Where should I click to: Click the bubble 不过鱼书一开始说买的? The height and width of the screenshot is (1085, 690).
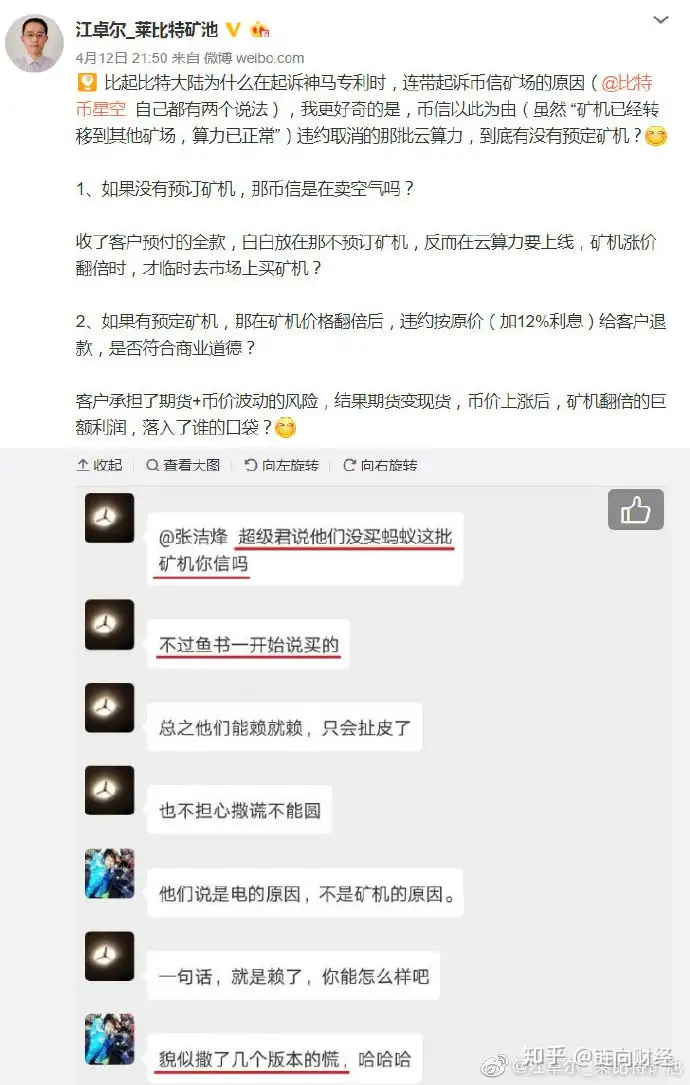tap(248, 644)
